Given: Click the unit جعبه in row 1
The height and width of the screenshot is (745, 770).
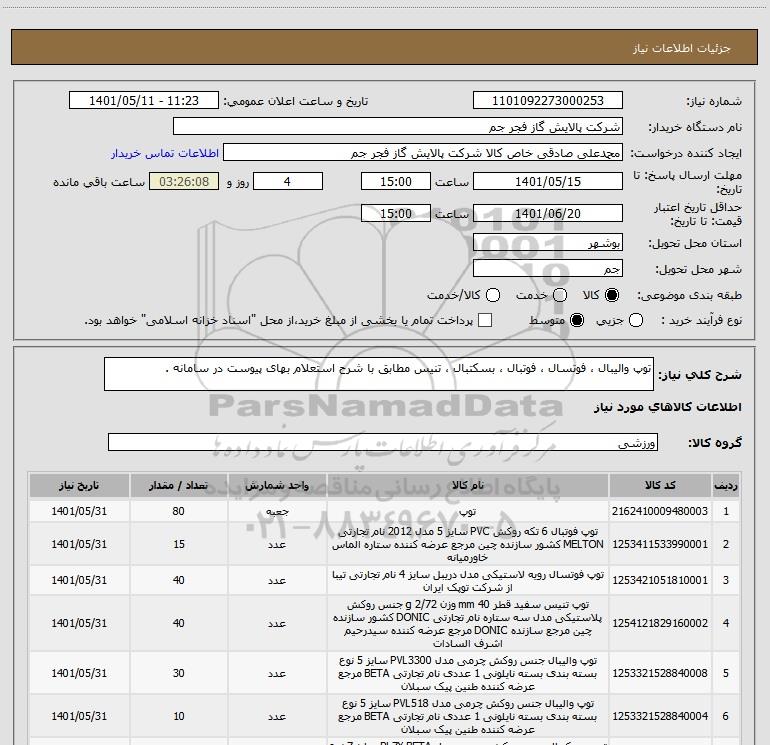Looking at the screenshot, I should [277, 511].
